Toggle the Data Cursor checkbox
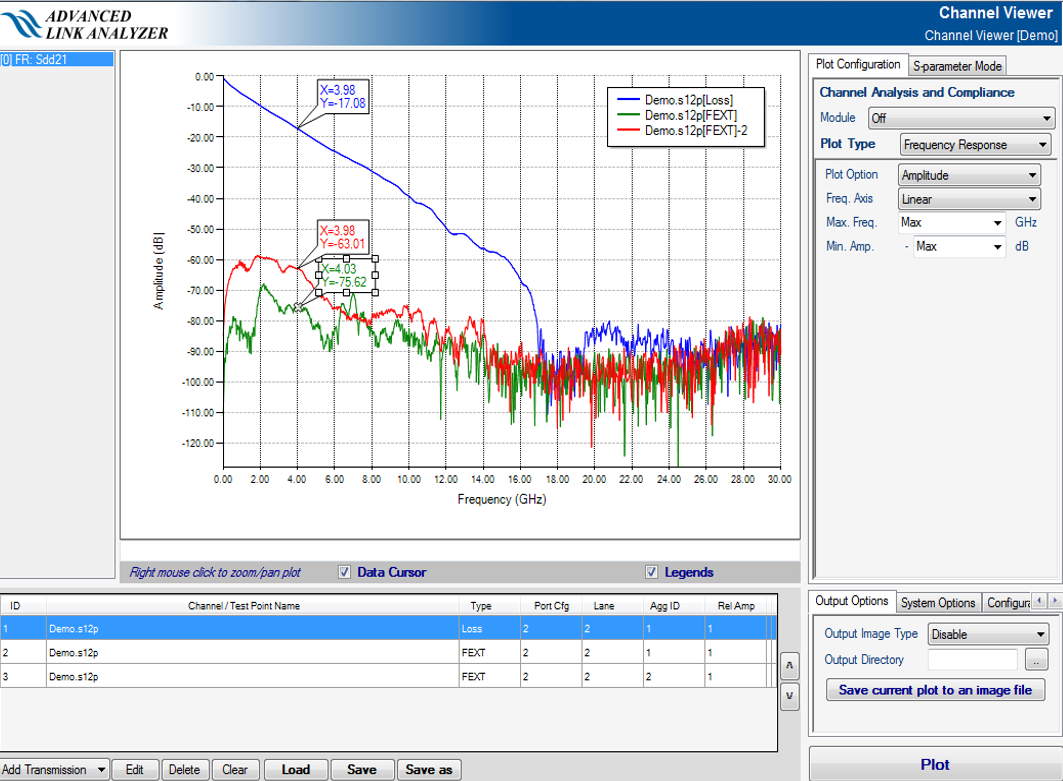1063x781 pixels. [x=345, y=573]
